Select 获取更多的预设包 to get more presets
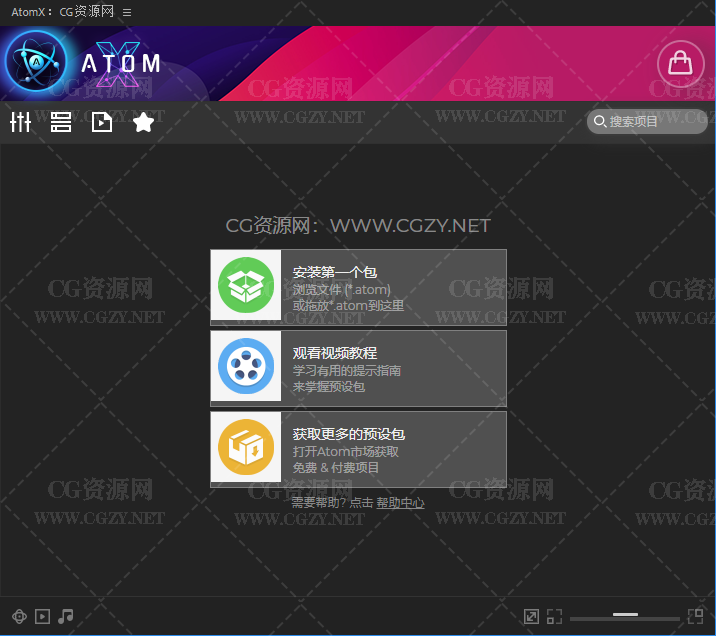Image resolution: width=716 pixels, height=636 pixels. coord(358,449)
